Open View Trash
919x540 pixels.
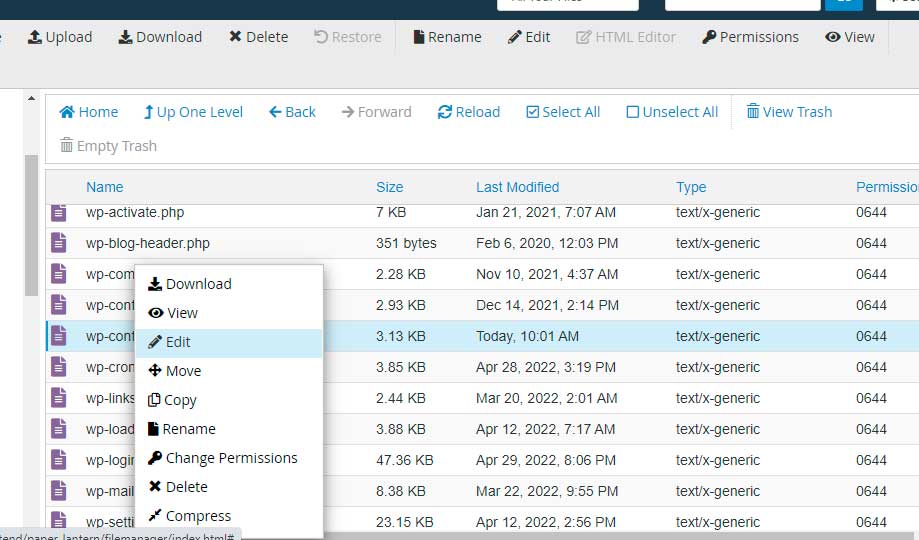pos(789,112)
